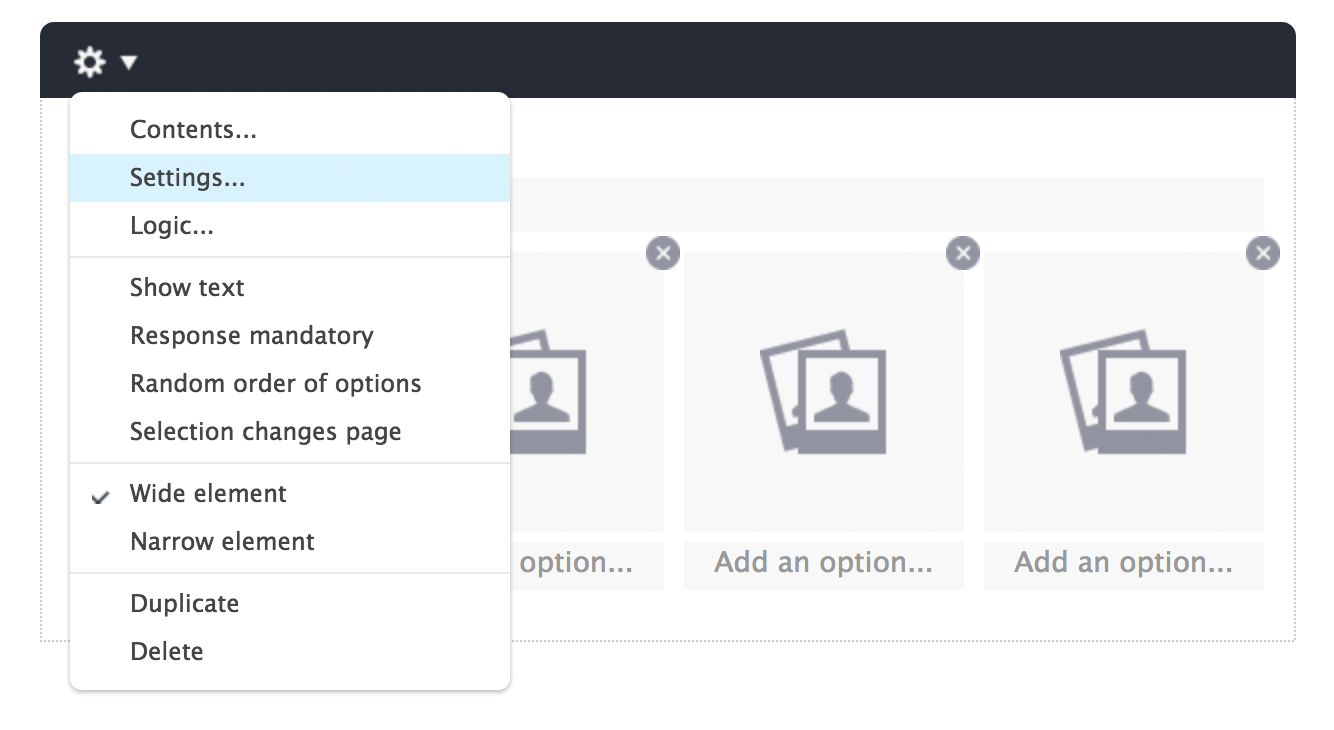Remove the middle image option with X
The width and height of the screenshot is (1334, 730).
[x=963, y=253]
